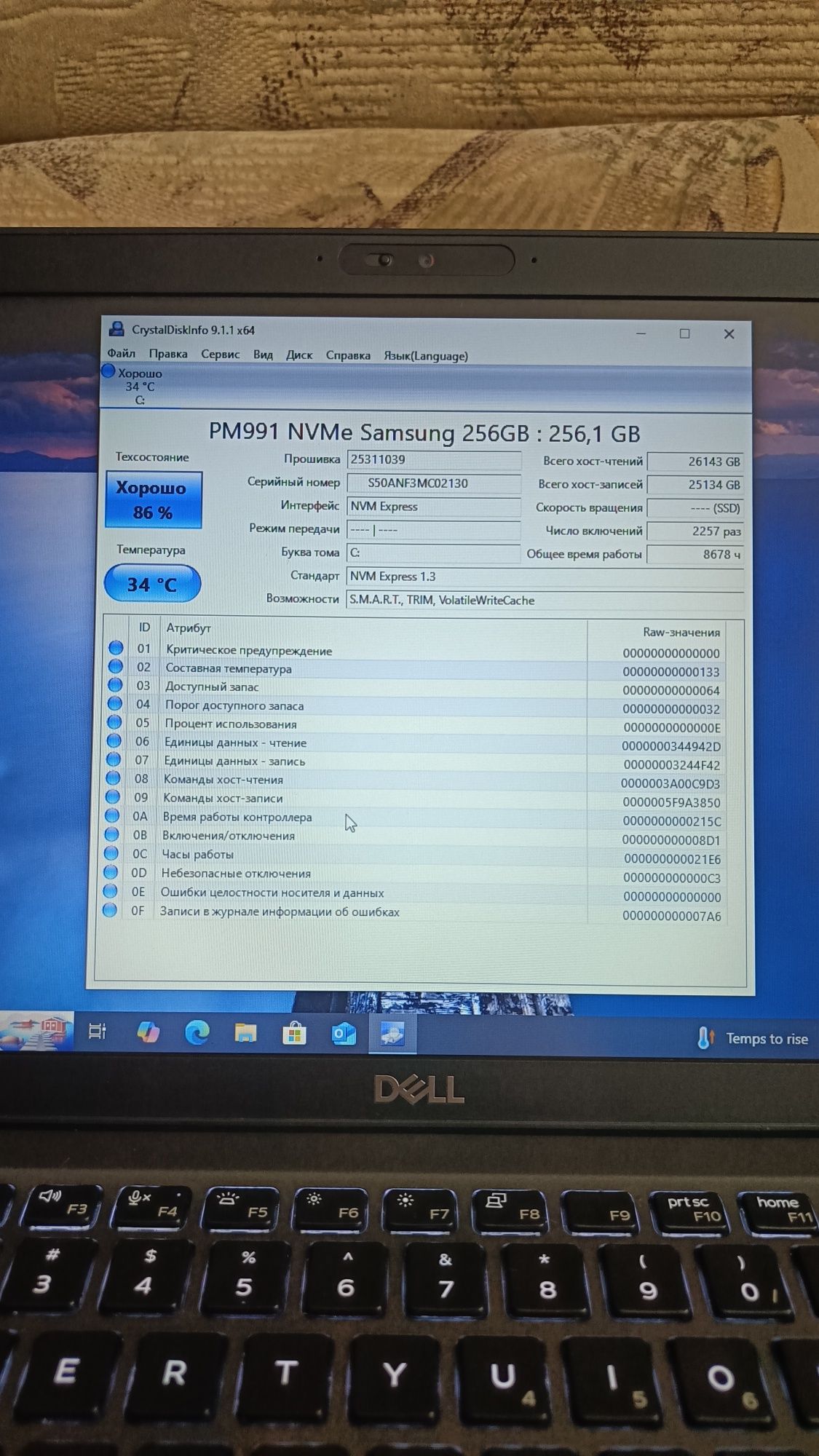Click status dot for Единицы данных - запись row

tap(114, 759)
